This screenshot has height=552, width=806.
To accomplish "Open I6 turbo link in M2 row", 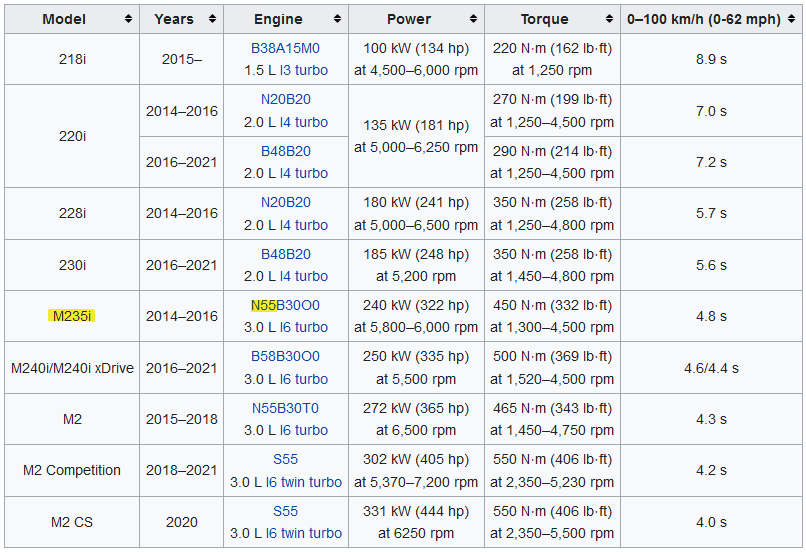I will (x=304, y=430).
